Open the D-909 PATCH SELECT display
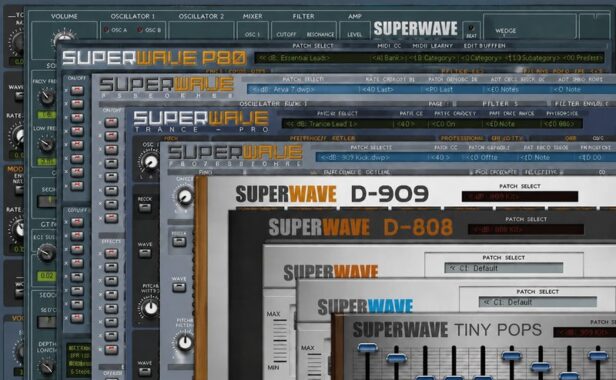The height and width of the screenshot is (380, 616). (x=519, y=196)
